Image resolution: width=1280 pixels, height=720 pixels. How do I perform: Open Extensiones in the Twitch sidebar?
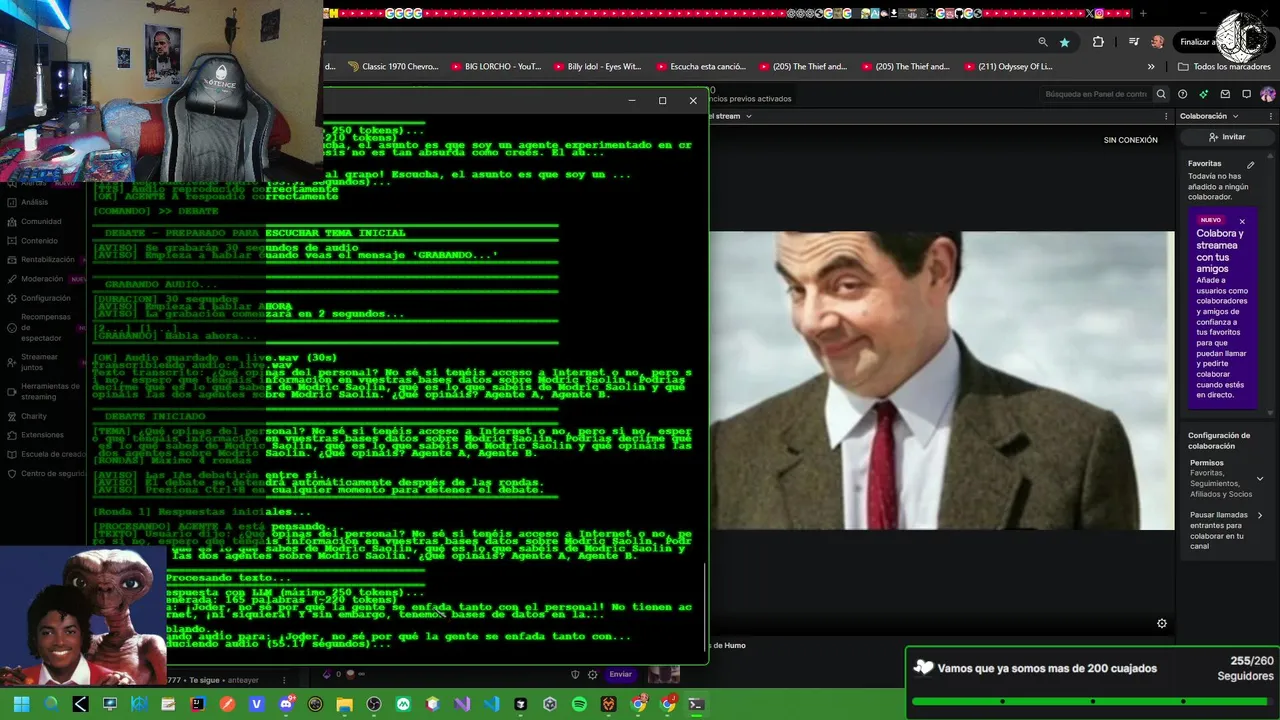point(42,435)
